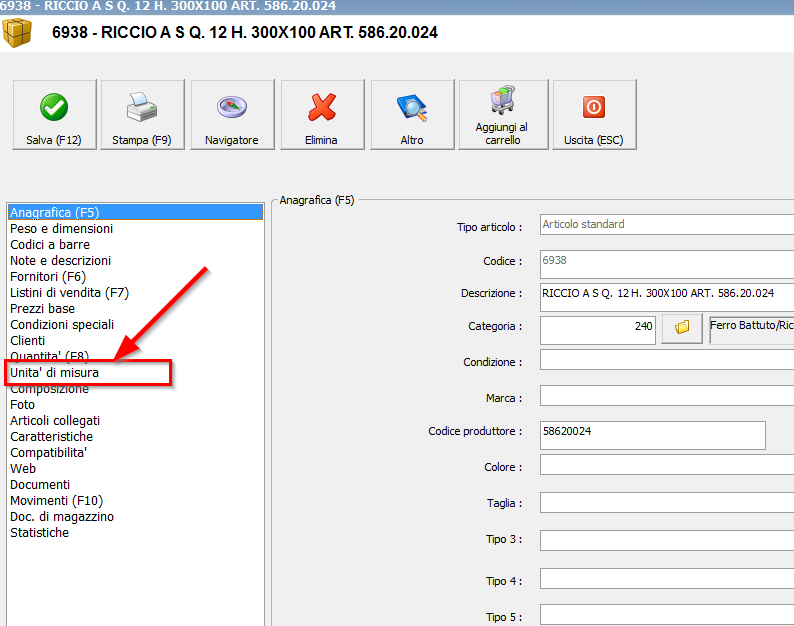Select Articoli collegati in the list
The image size is (794, 626).
(x=136, y=420)
